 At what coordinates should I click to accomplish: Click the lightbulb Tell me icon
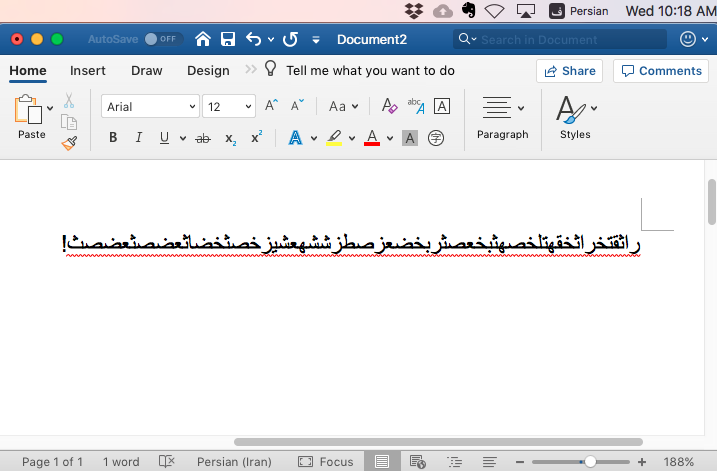tap(271, 69)
